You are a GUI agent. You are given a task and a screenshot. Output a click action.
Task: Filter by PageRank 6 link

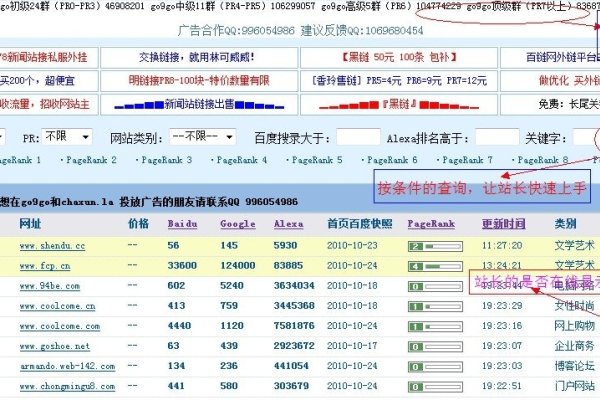tap(392, 160)
